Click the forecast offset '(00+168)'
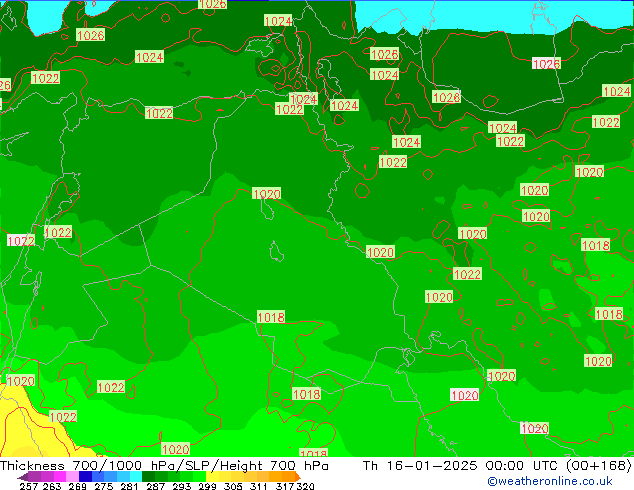The height and width of the screenshot is (490, 634). (600, 465)
